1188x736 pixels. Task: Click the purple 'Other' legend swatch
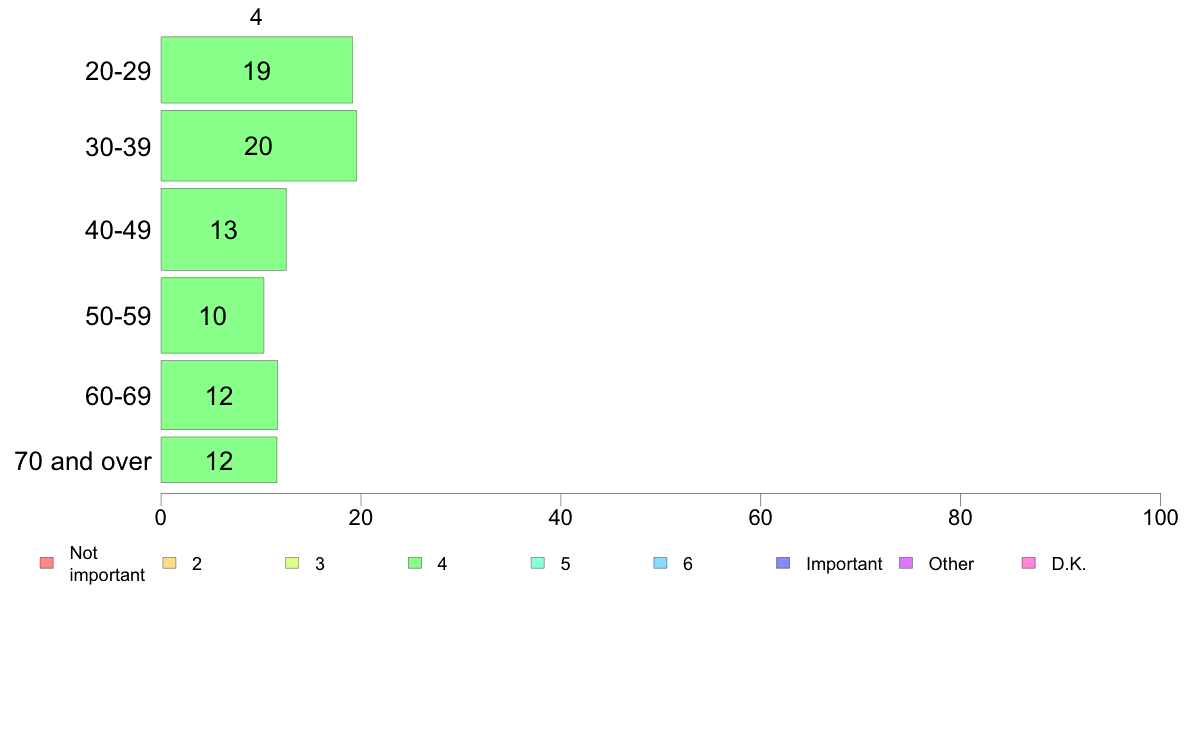point(906,563)
